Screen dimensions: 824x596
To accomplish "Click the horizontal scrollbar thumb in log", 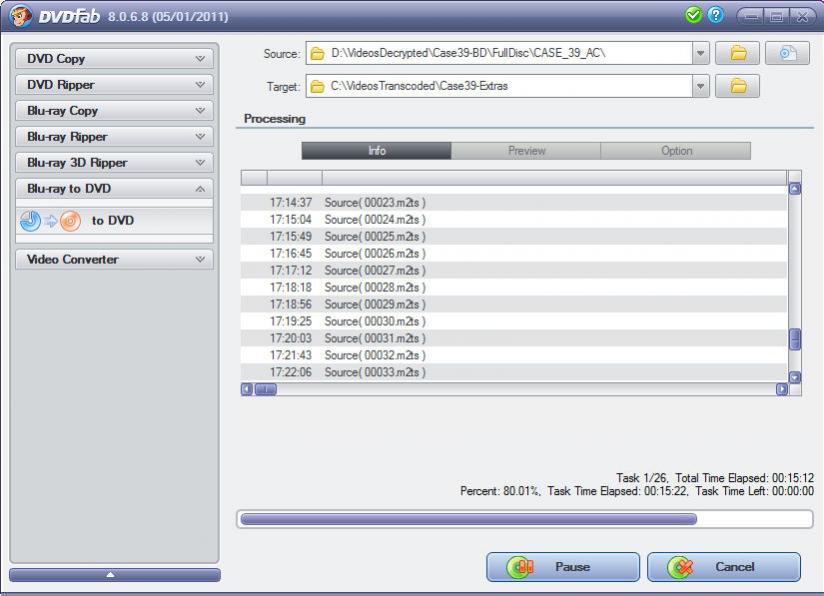I will tap(265, 389).
